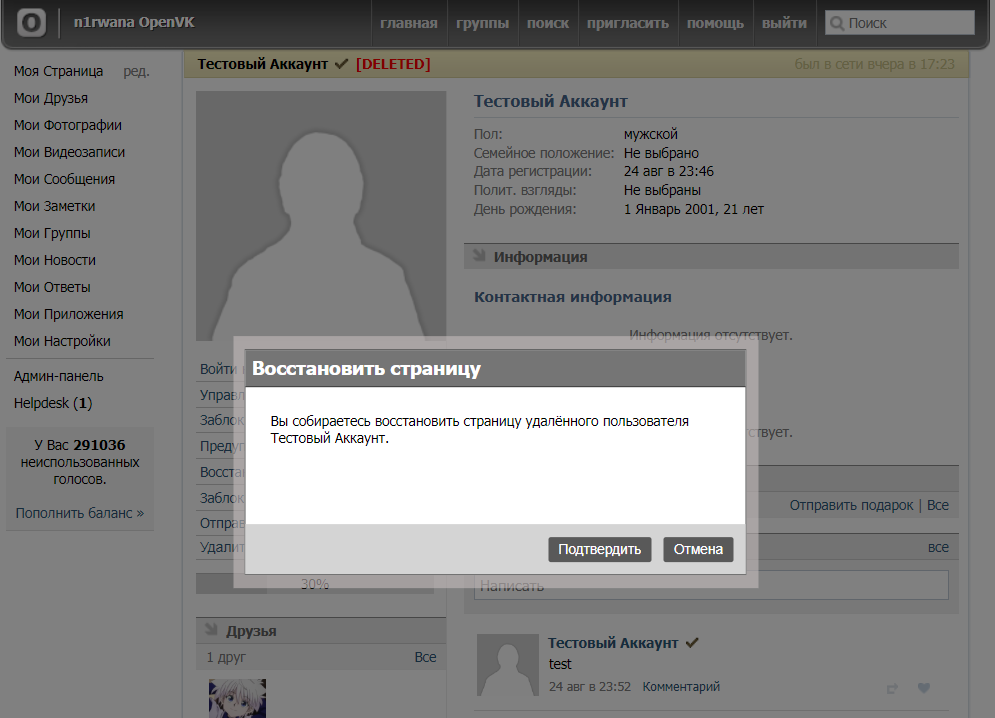Click Отправить подарок link
995x718 pixels.
pos(851,505)
